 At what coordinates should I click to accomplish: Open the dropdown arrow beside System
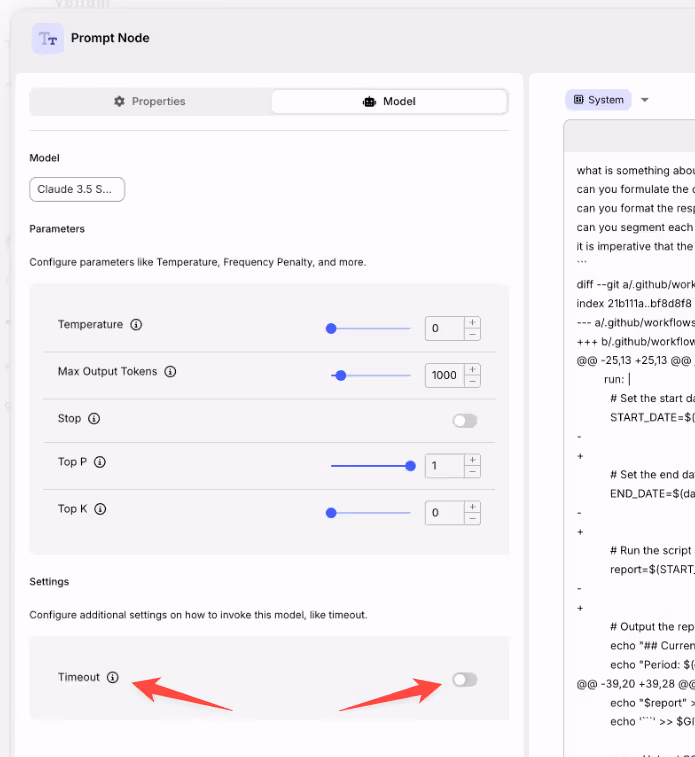click(x=645, y=100)
